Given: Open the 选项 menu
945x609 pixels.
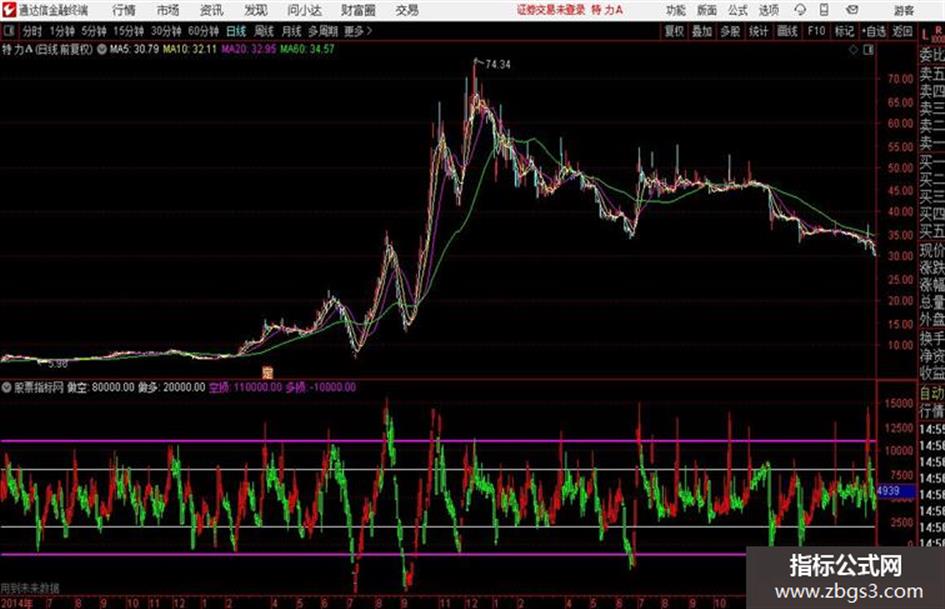Looking at the screenshot, I should pyautogui.click(x=768, y=10).
